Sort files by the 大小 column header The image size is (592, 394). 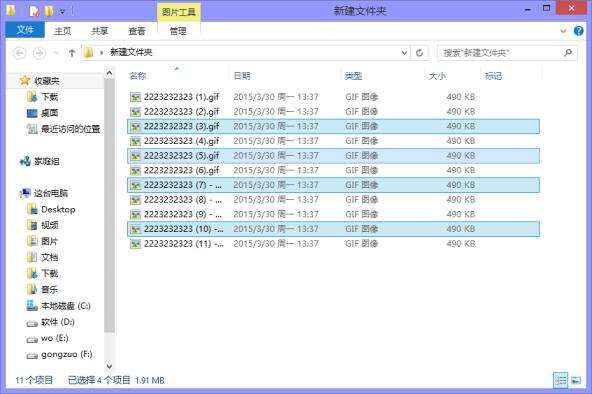pos(437,76)
